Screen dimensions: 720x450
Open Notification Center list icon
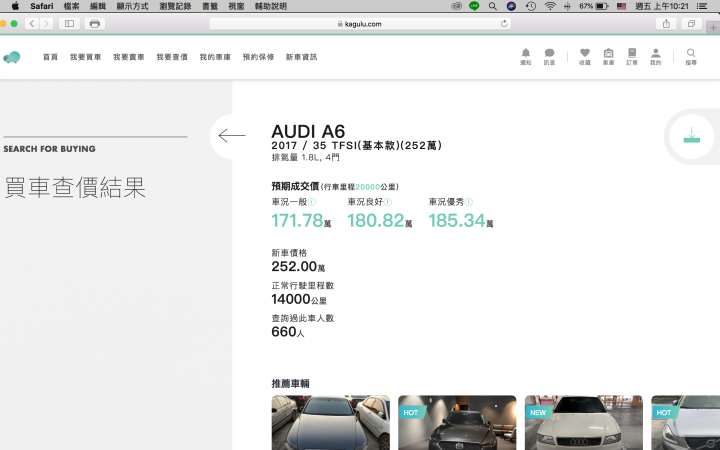coord(702,6)
